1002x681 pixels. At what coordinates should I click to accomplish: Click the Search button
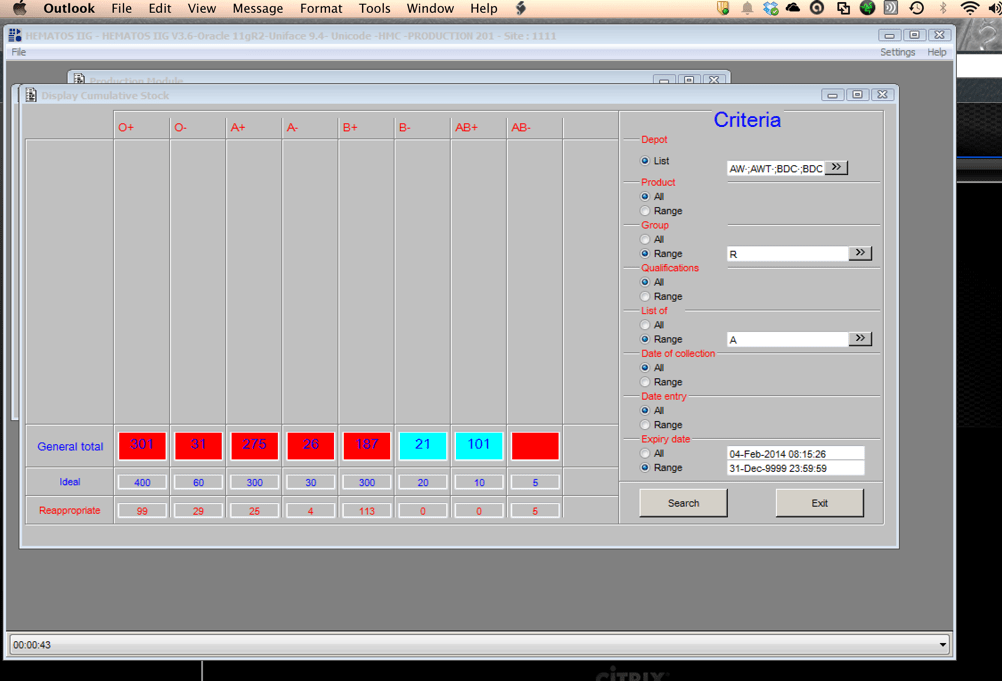pyautogui.click(x=683, y=503)
